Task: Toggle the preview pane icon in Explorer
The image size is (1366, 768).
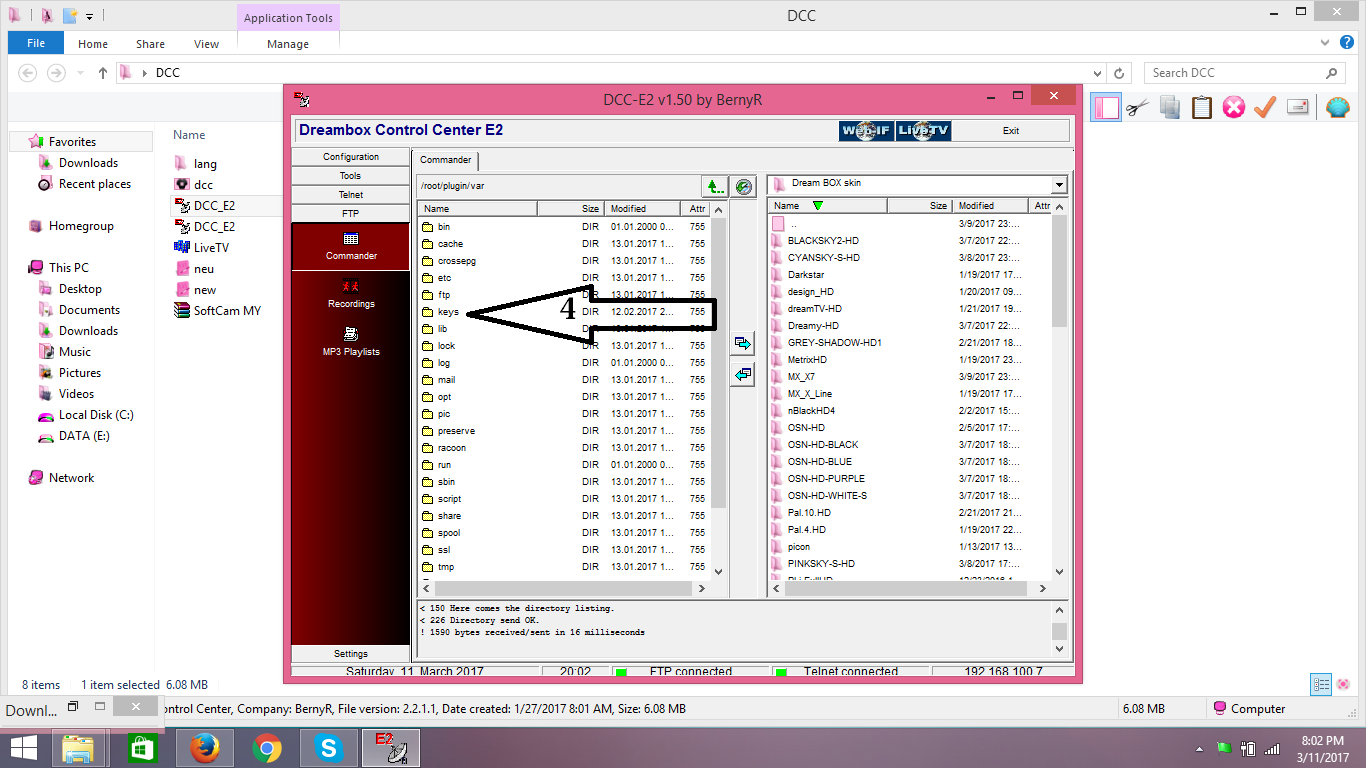Action: tap(1105, 107)
